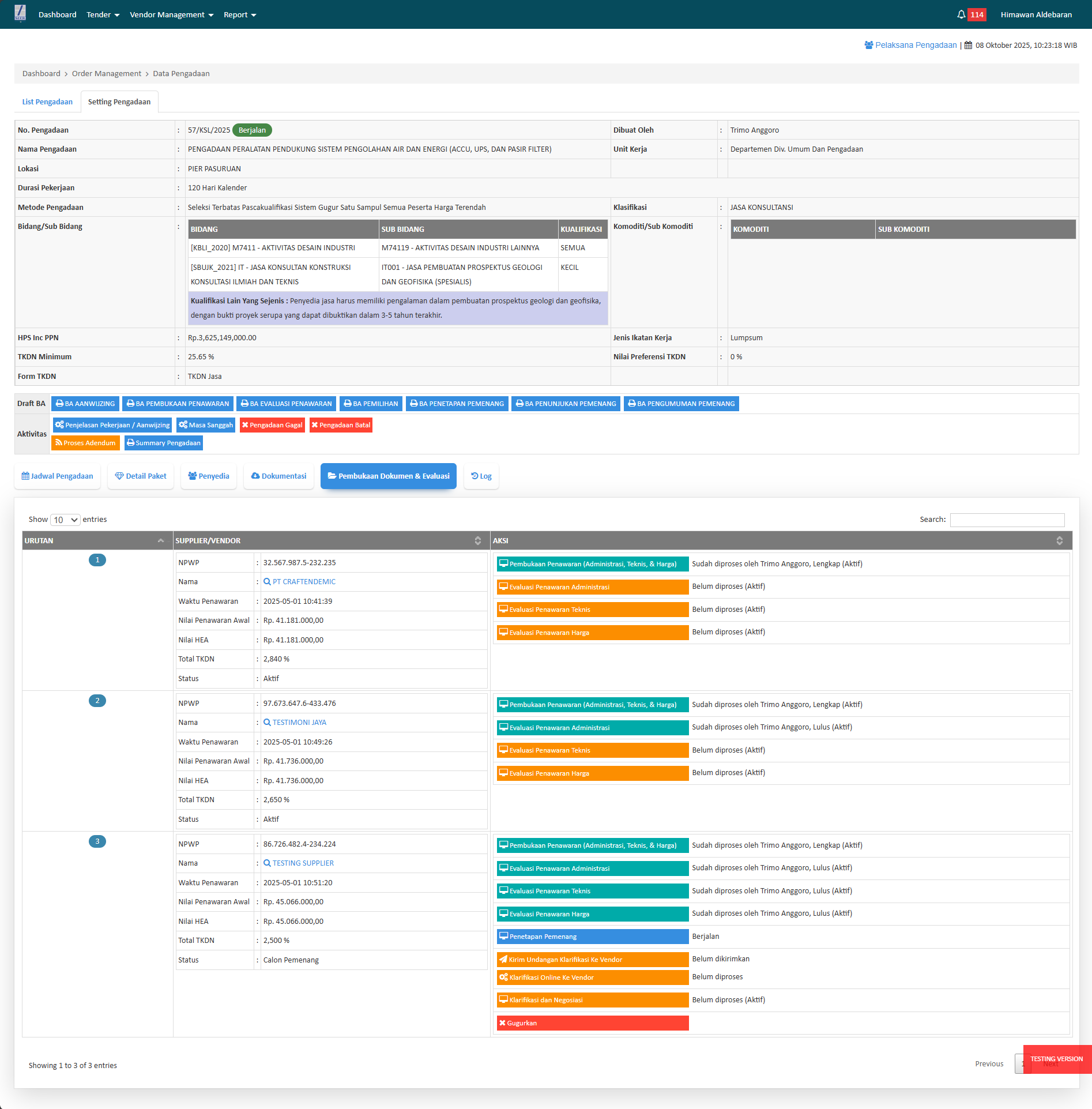Image resolution: width=1092 pixels, height=1109 pixels.
Task: Open TESTING SUPPLIER vendor link
Action: point(303,863)
